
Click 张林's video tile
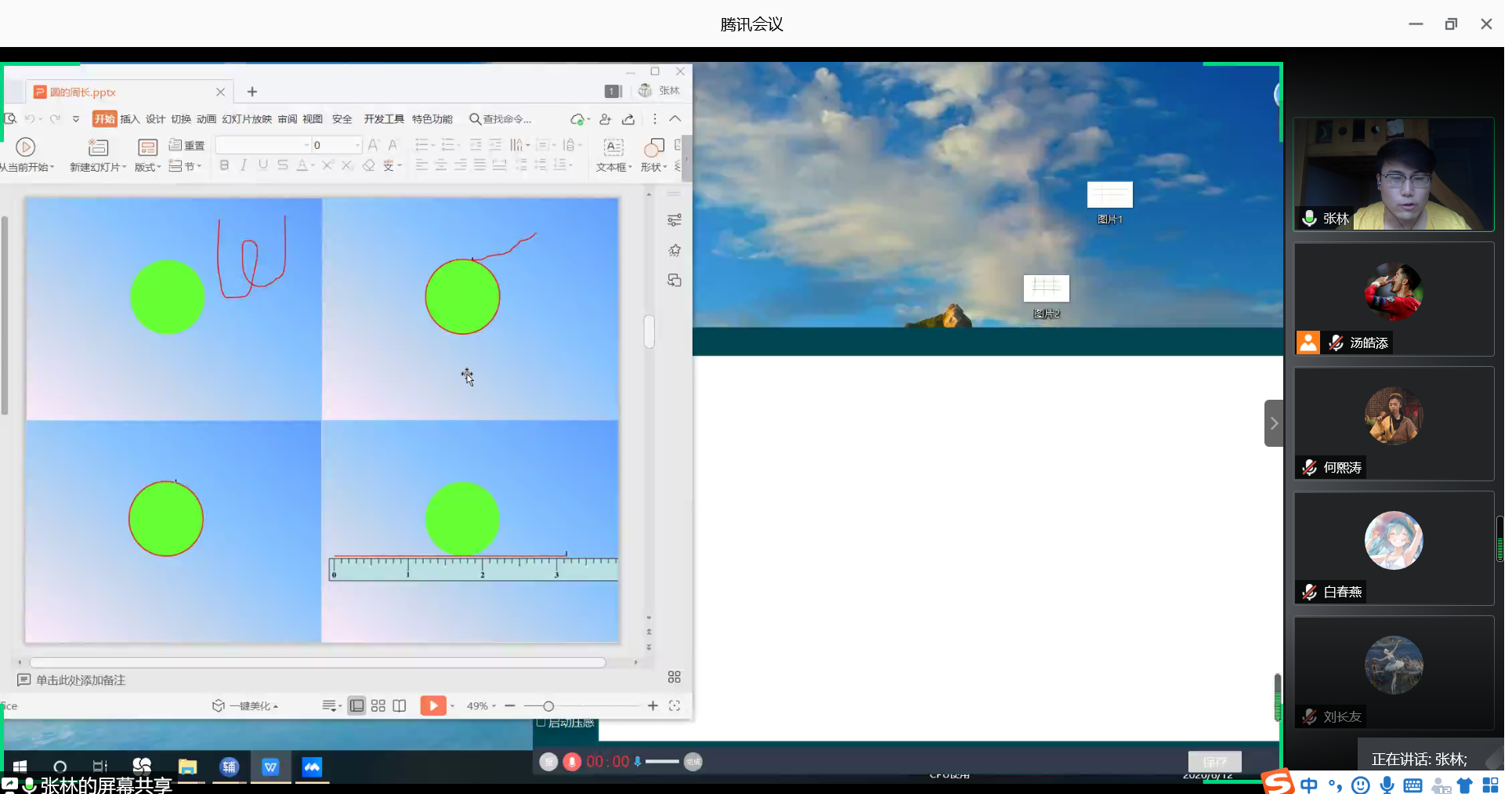tap(1394, 174)
